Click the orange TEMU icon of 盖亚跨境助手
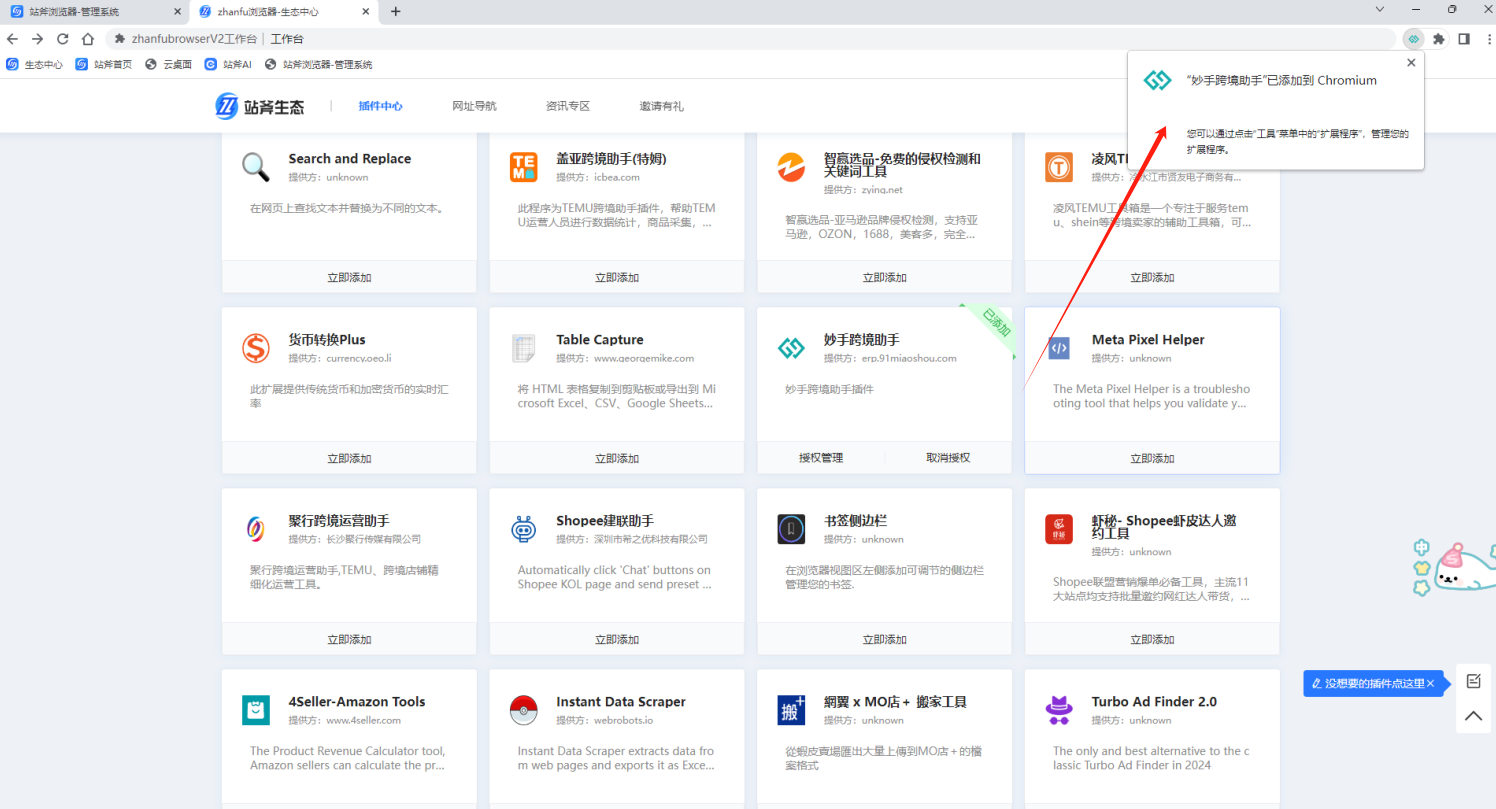1496x809 pixels. (x=524, y=167)
